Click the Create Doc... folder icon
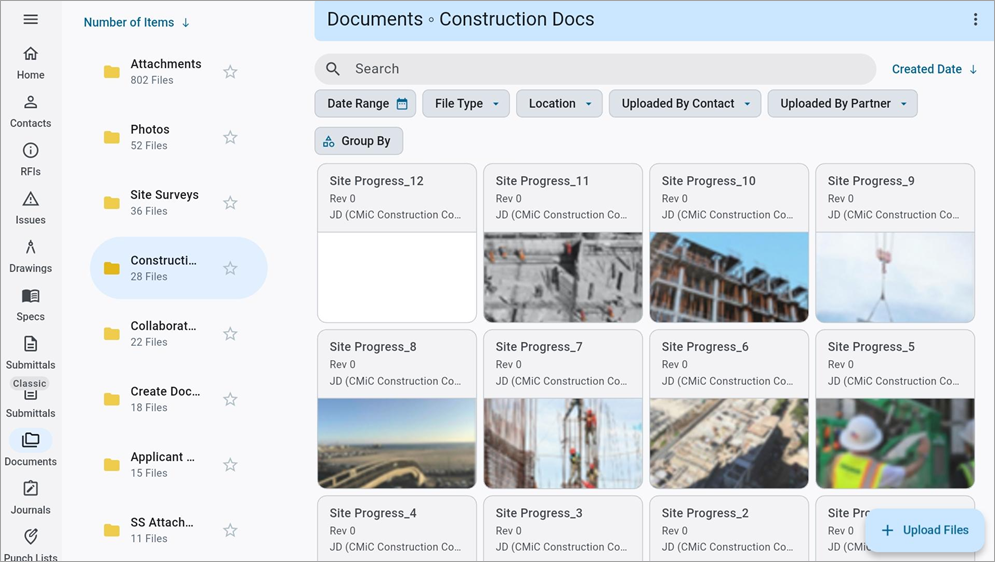995x562 pixels. click(112, 399)
